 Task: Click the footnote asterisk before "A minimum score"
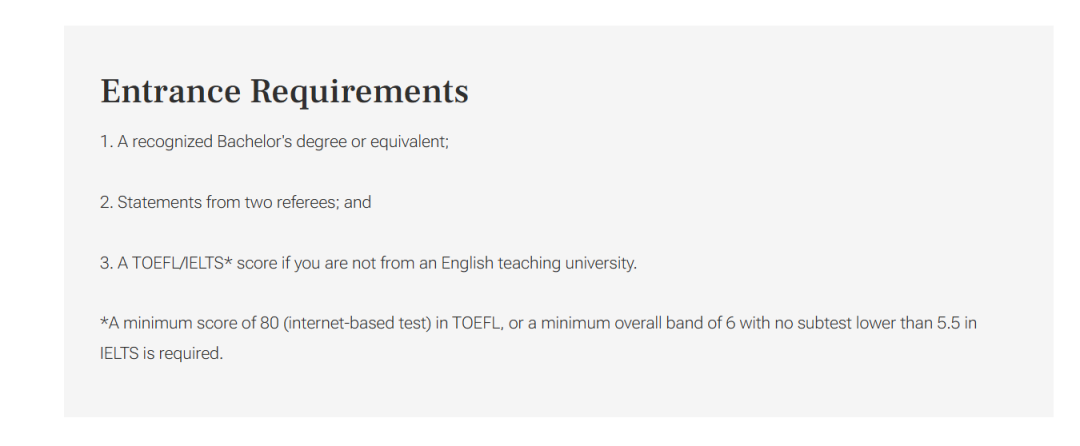[x=103, y=322]
